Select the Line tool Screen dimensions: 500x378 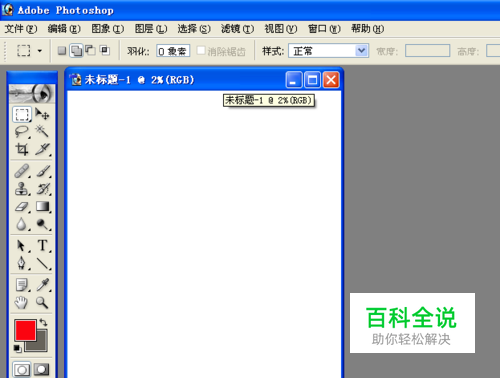(42, 263)
